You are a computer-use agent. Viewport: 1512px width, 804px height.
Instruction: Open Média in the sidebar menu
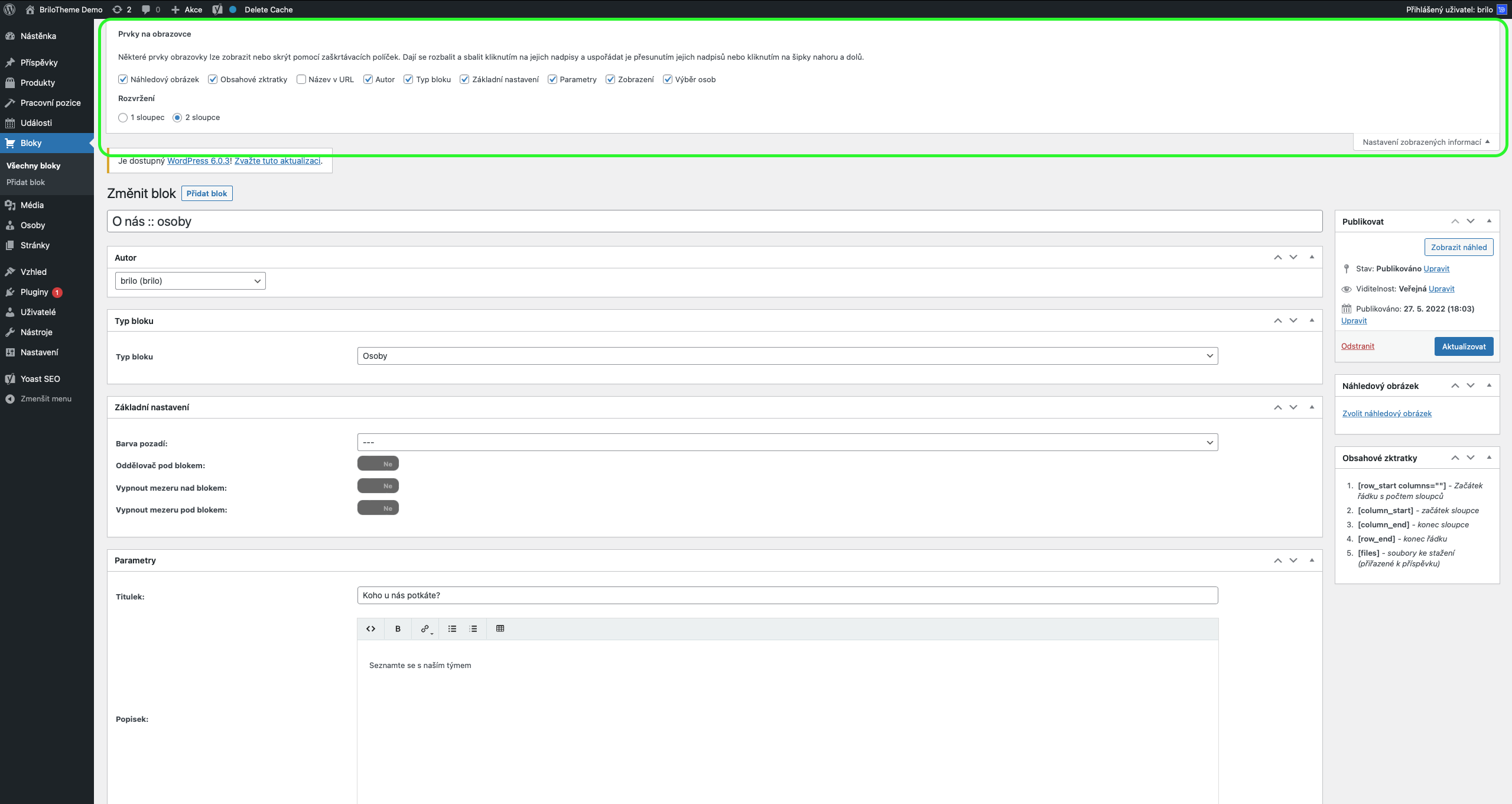tap(32, 205)
